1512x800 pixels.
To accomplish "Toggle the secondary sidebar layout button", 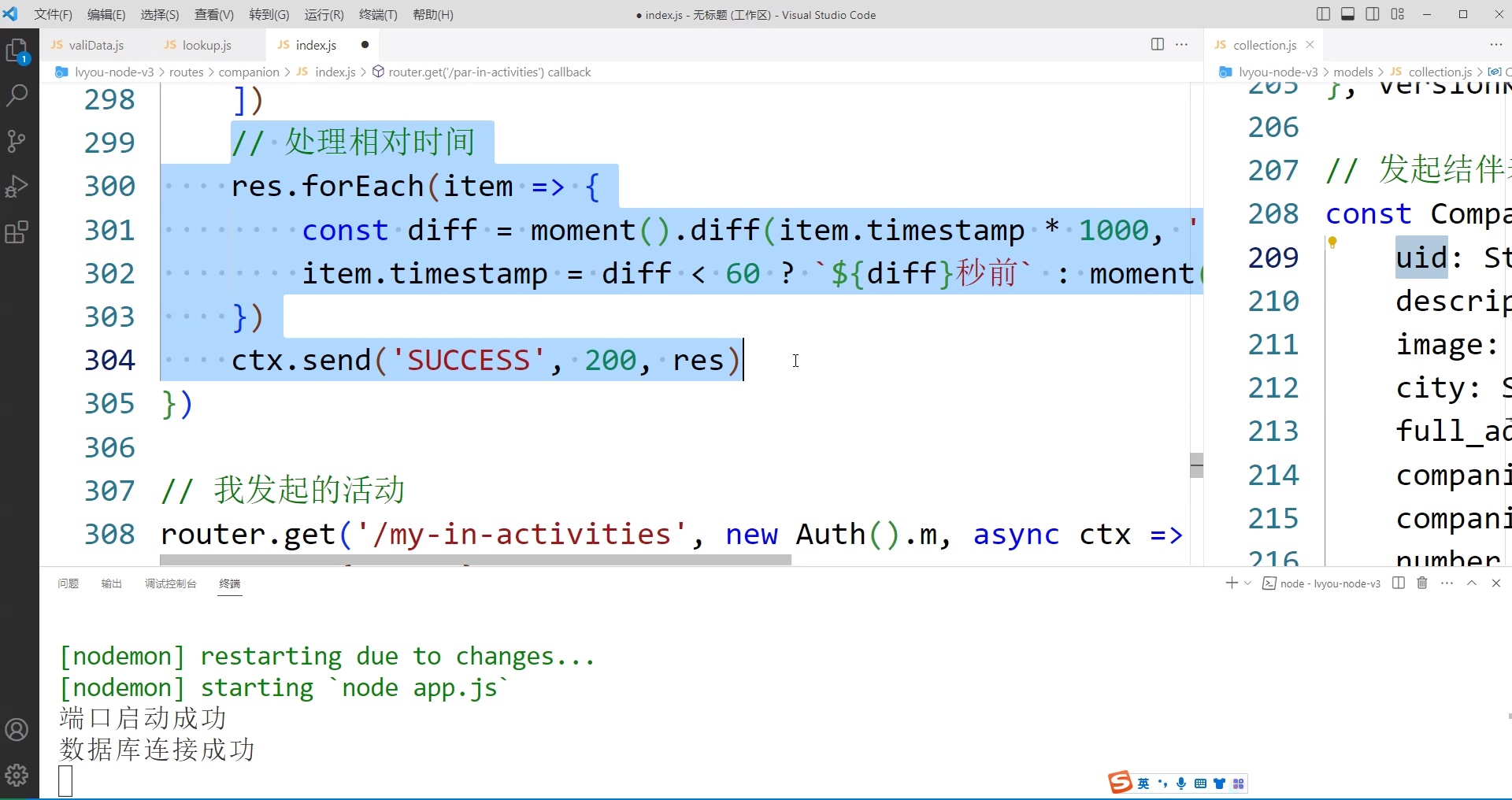I will pyautogui.click(x=1373, y=14).
